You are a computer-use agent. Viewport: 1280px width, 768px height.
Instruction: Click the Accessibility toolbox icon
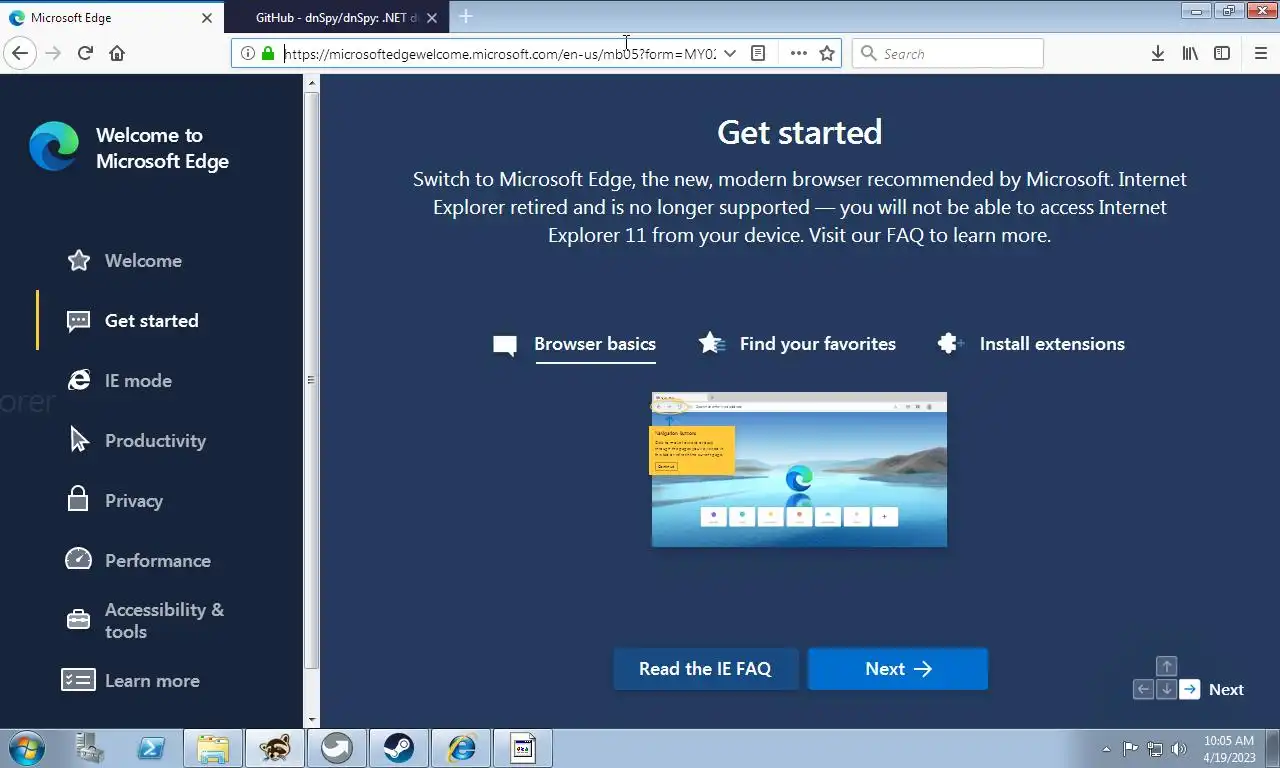78,620
